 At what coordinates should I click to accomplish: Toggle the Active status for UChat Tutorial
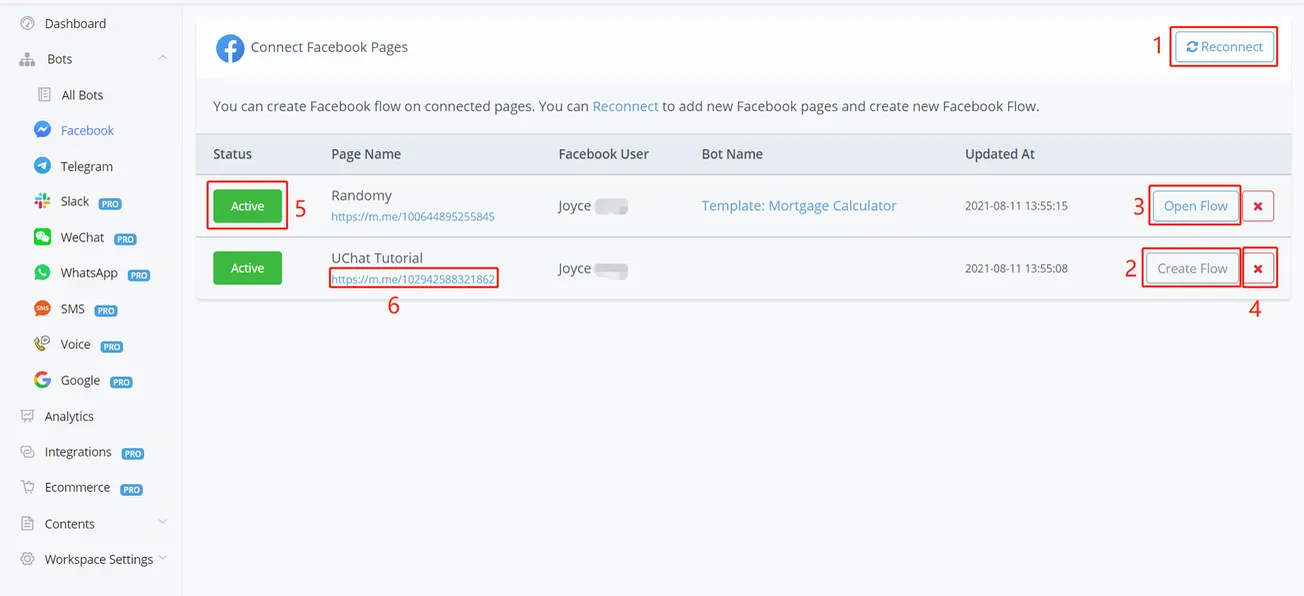click(248, 268)
